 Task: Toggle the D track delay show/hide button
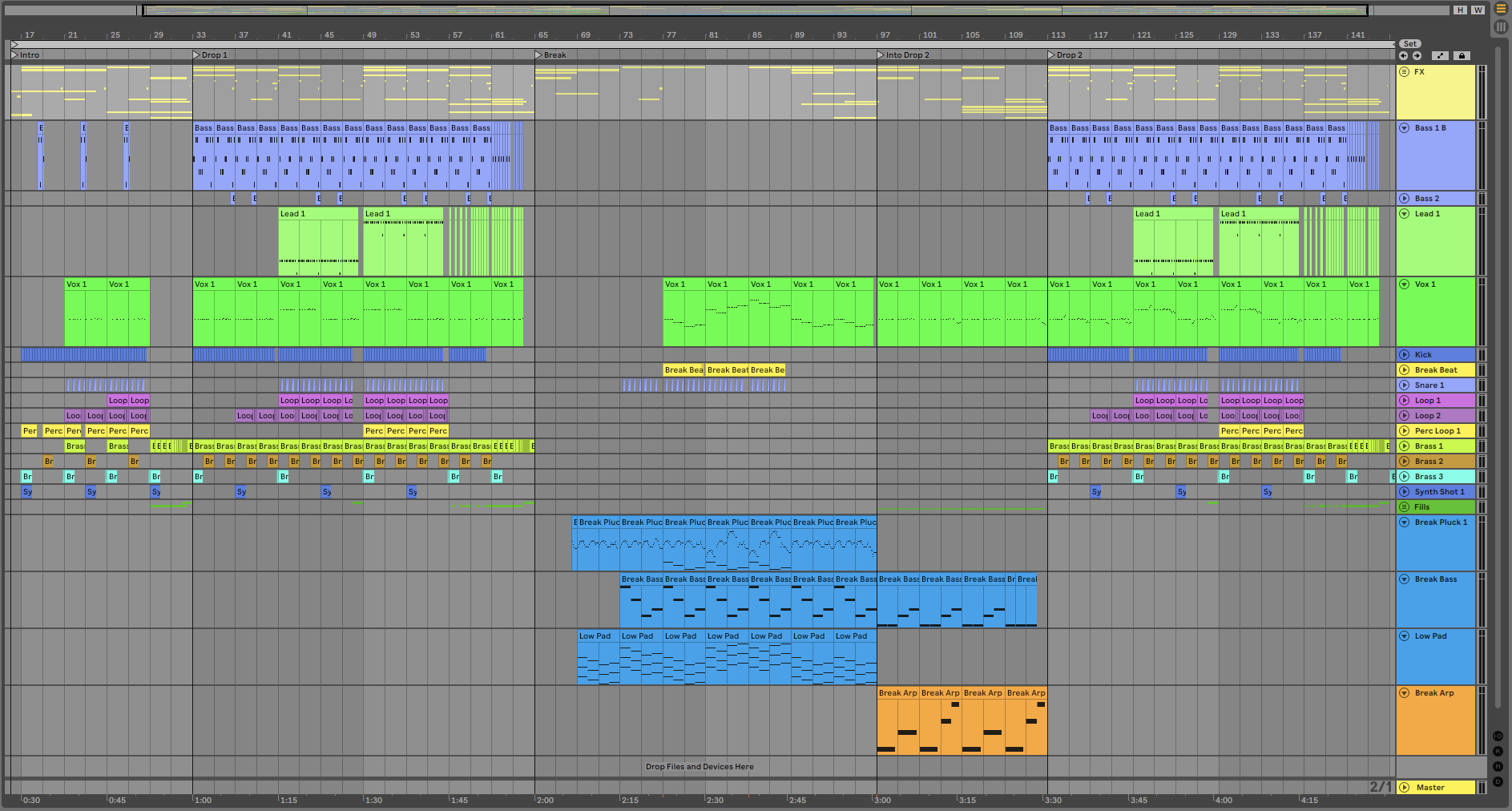tap(1498, 782)
